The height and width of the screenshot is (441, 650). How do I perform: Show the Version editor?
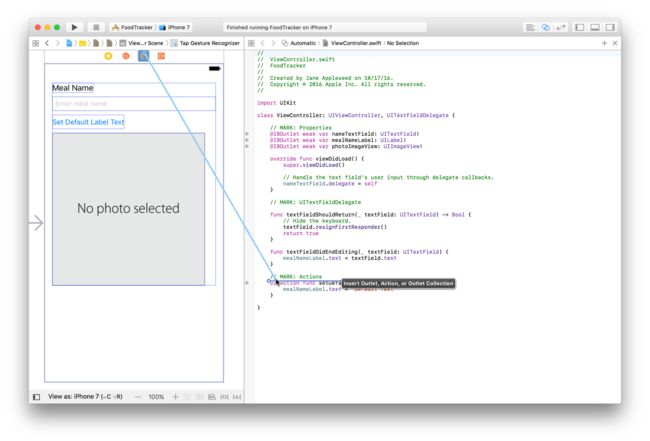pyautogui.click(x=560, y=27)
